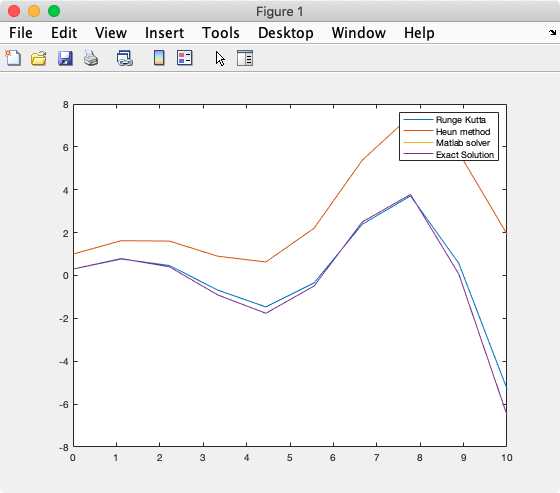Click the Runge Kutta legend entry
560x493 pixels.
[x=461, y=120]
